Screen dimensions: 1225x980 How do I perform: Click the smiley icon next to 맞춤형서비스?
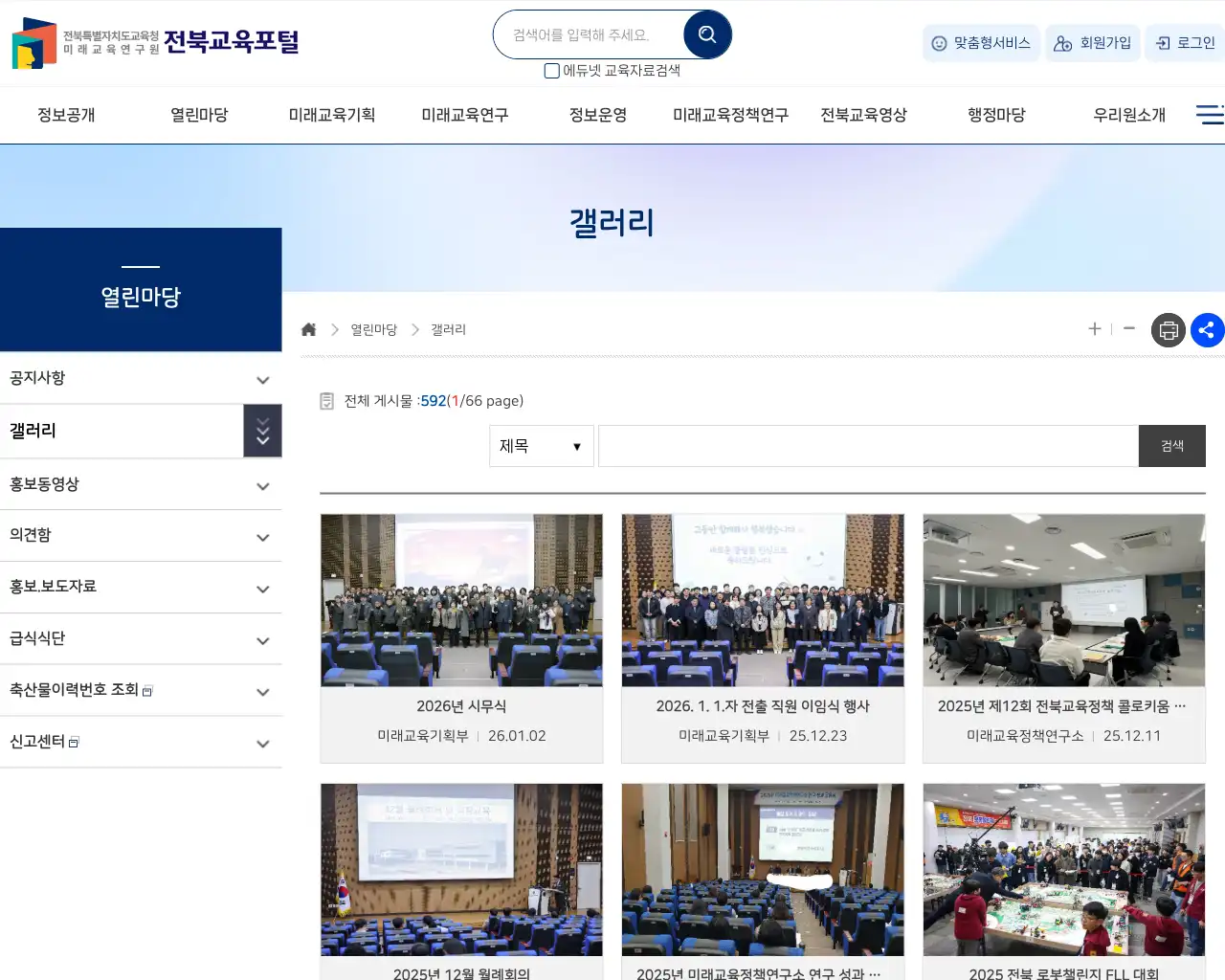tap(938, 43)
